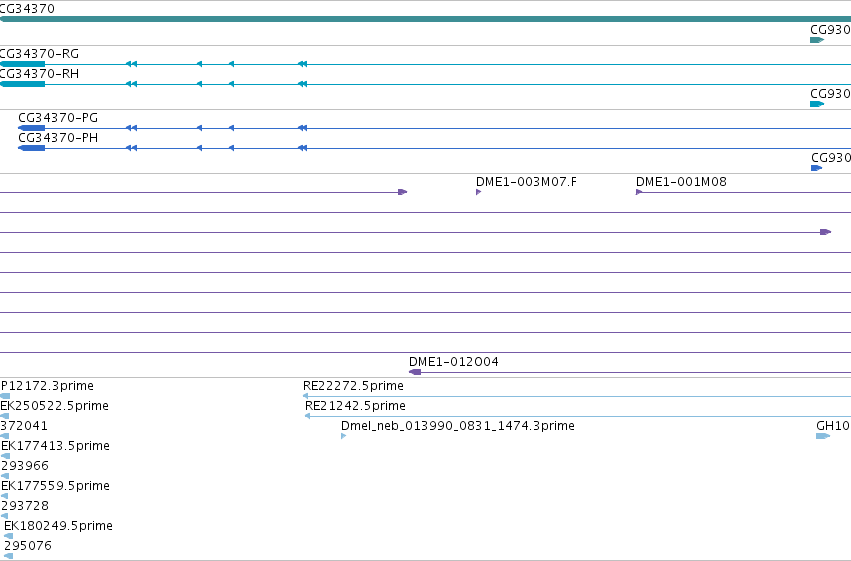851x561 pixels.
Task: Open the EK177413.5prime feature label
Action: (x=55, y=446)
